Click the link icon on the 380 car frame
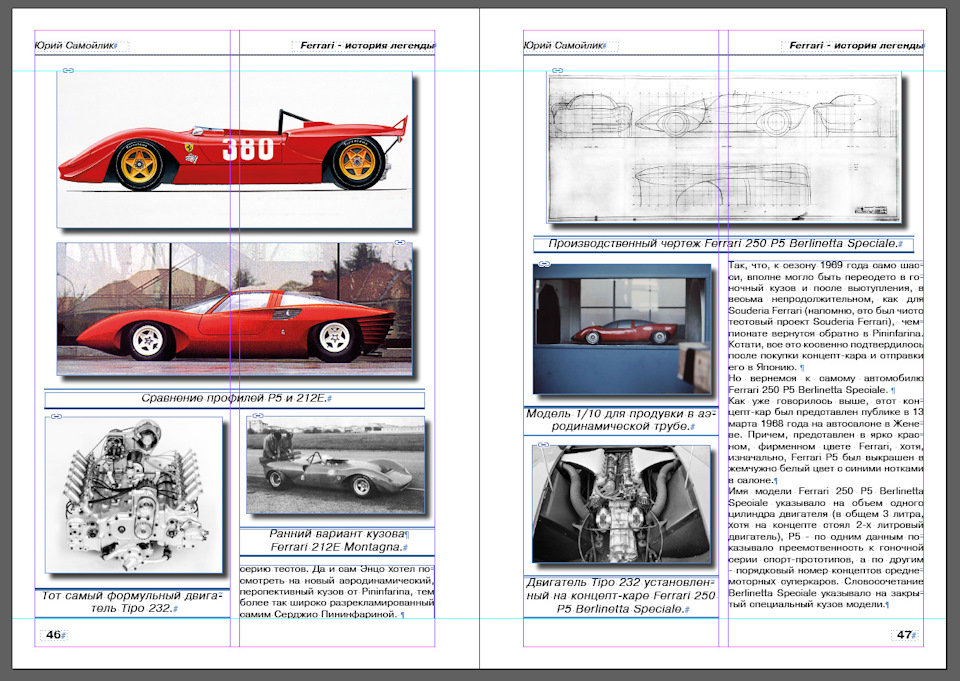This screenshot has height=681, width=960. click(x=68, y=71)
